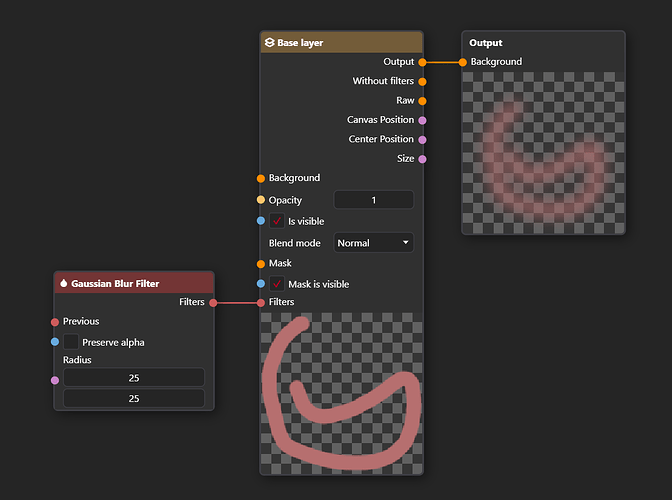Viewport: 672px width, 500px height.
Task: Click the Gaussian Blur droplet icon
Action: pos(63,283)
